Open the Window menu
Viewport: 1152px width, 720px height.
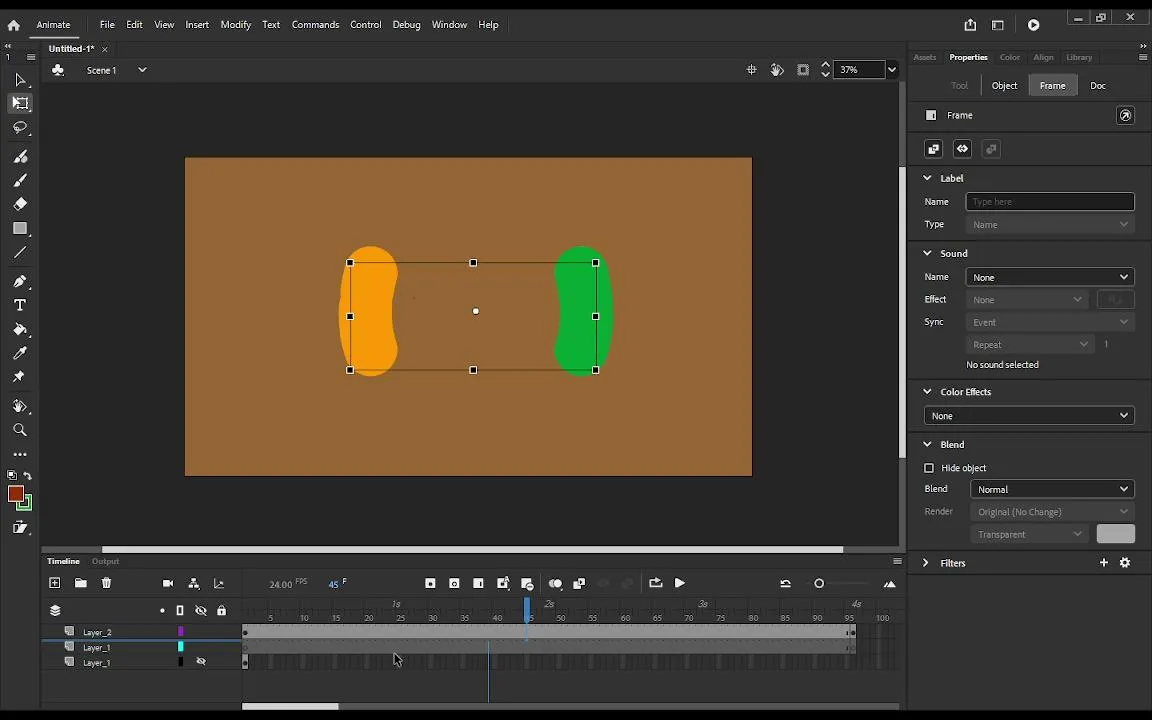(449, 24)
